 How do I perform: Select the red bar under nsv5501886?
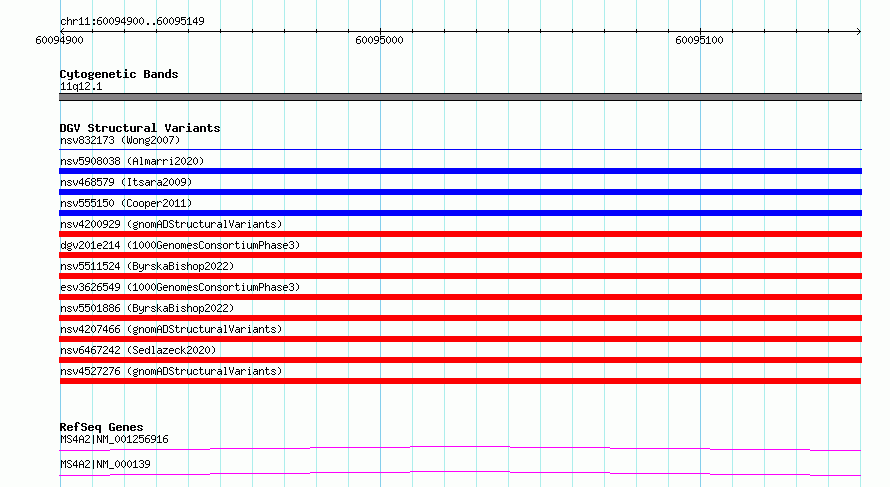(460, 318)
